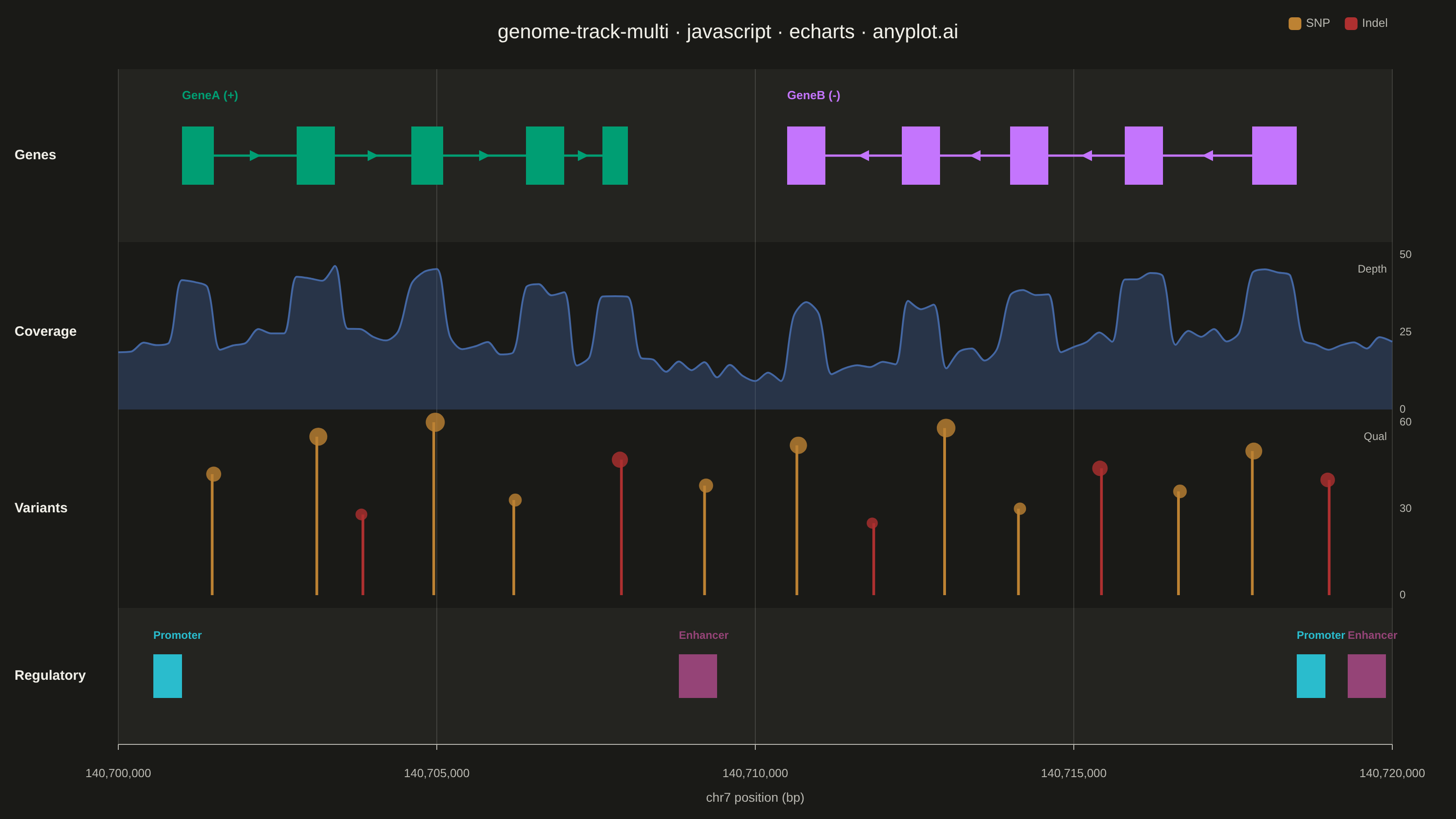Click the chr7 position (bp) axis title
Screen dimensions: 1456x819
[x=755, y=798]
